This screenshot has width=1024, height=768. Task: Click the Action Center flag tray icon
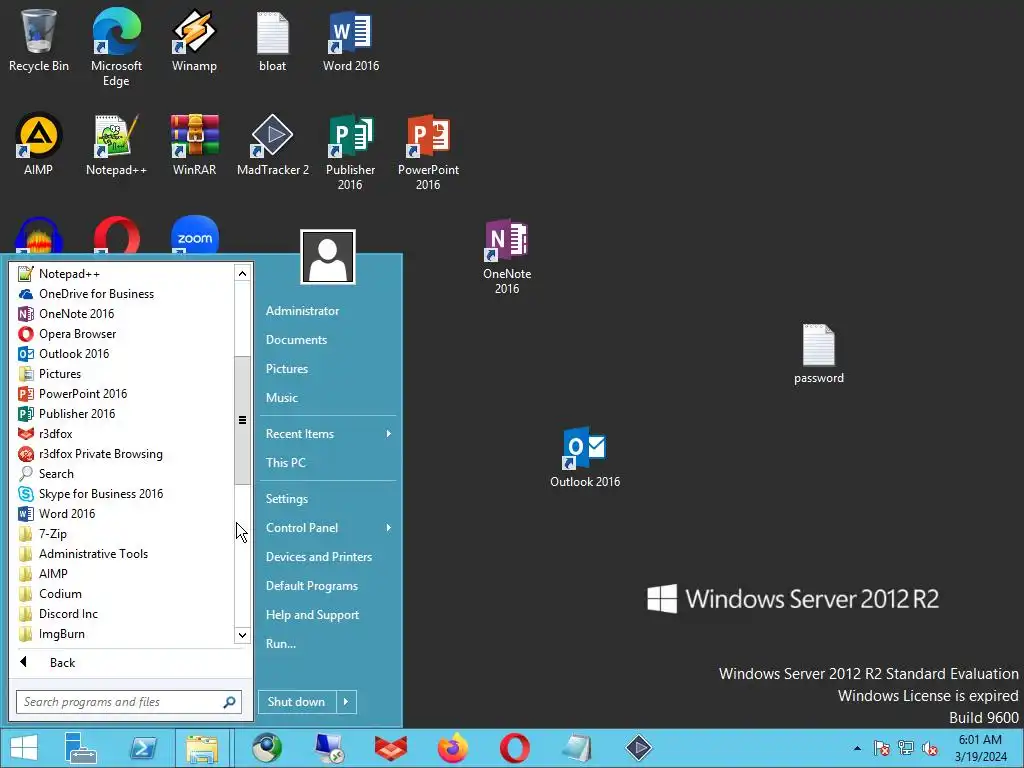(x=882, y=748)
